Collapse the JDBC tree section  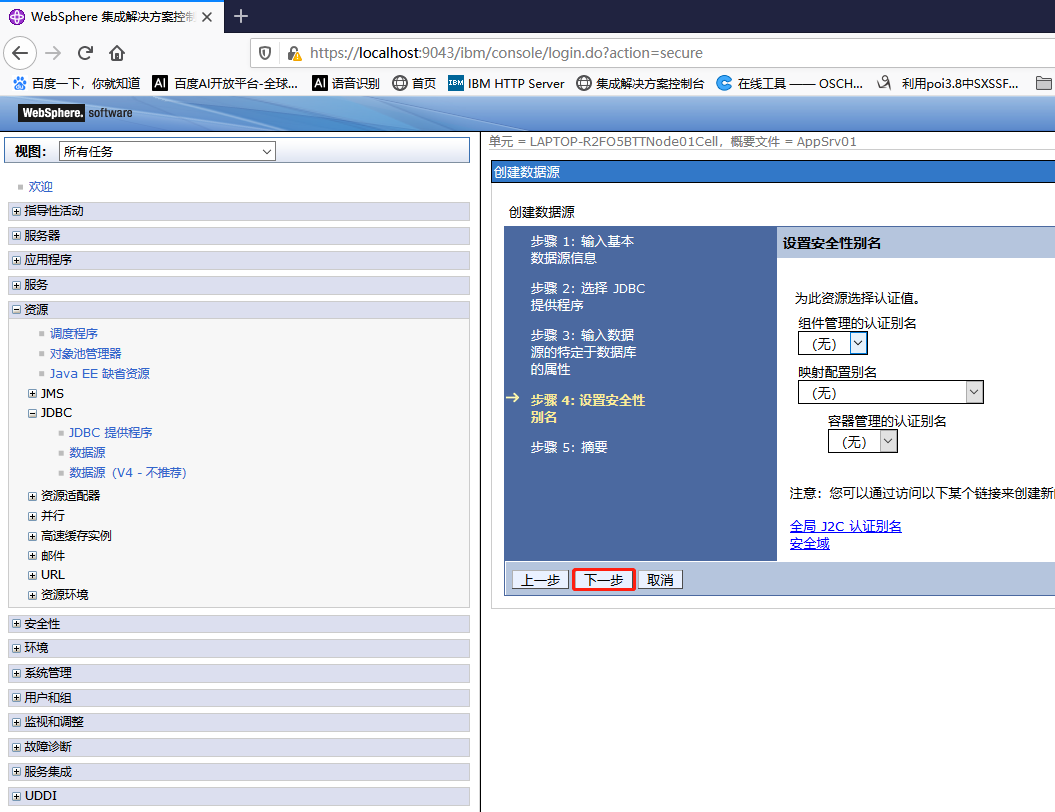click(31, 412)
